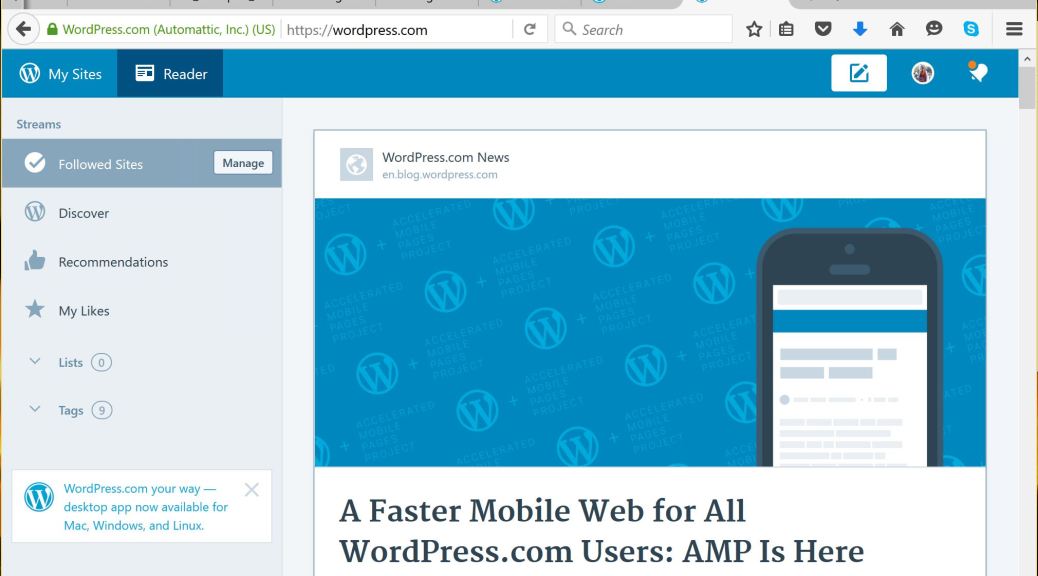Open My Likes in the sidebar
Viewport: 1038px width, 576px height.
84,311
